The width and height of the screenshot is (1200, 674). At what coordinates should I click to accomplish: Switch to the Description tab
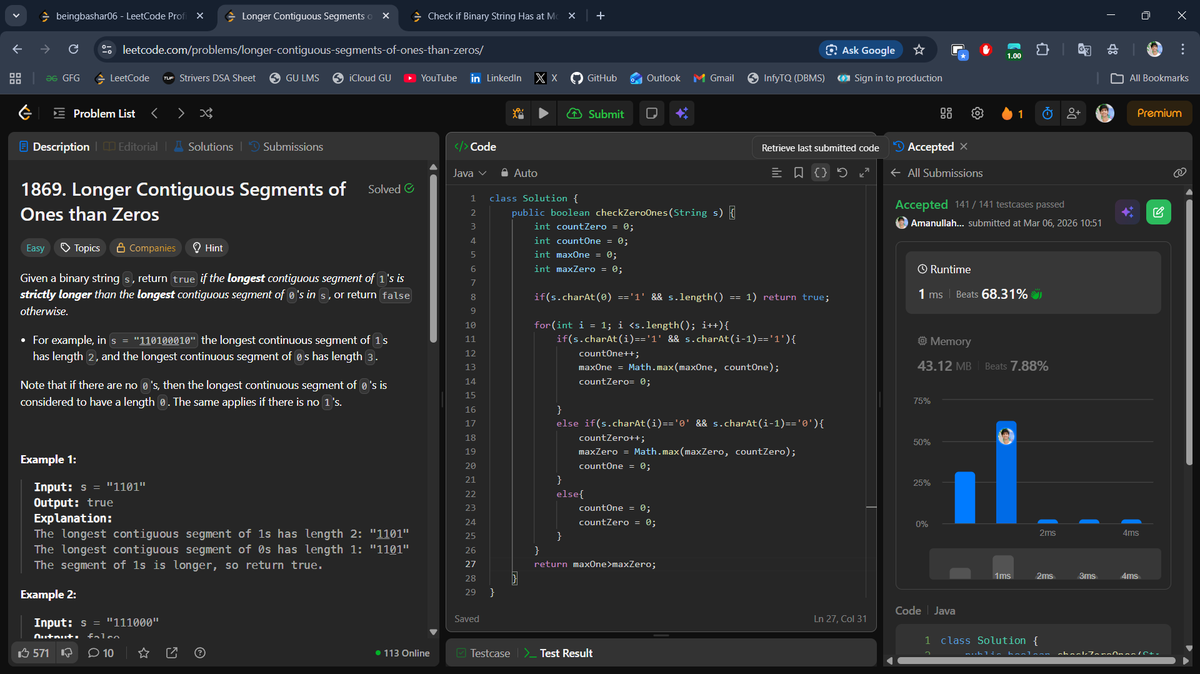pyautogui.click(x=55, y=146)
